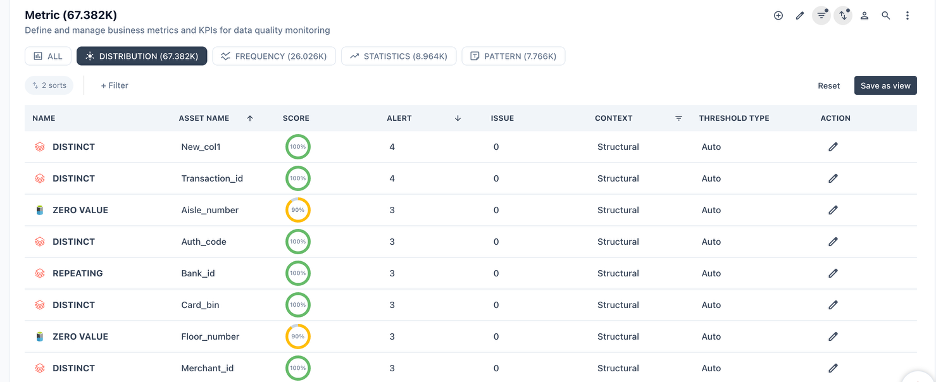Edit the Transaction_id row with pencil icon

833,178
